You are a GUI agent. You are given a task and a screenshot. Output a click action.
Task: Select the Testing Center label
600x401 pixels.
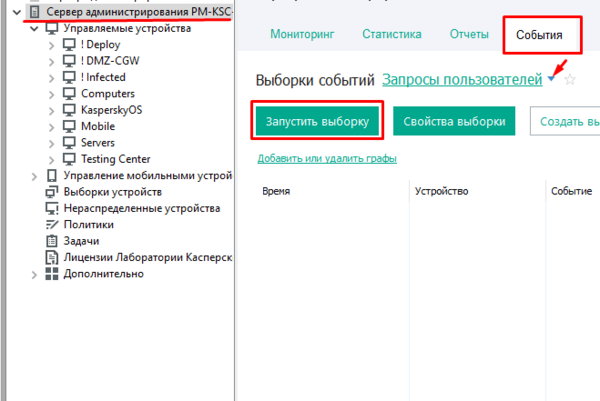tap(116, 159)
